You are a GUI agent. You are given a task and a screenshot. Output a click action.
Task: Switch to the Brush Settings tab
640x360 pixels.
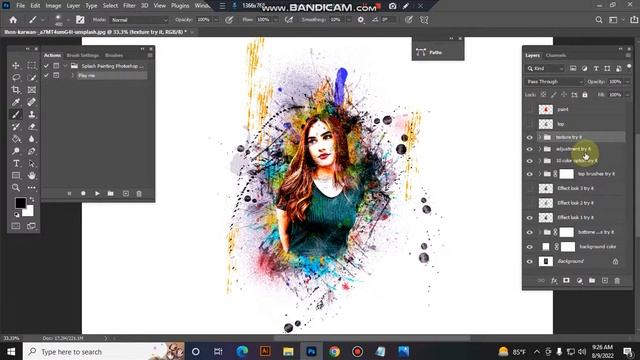pos(83,56)
